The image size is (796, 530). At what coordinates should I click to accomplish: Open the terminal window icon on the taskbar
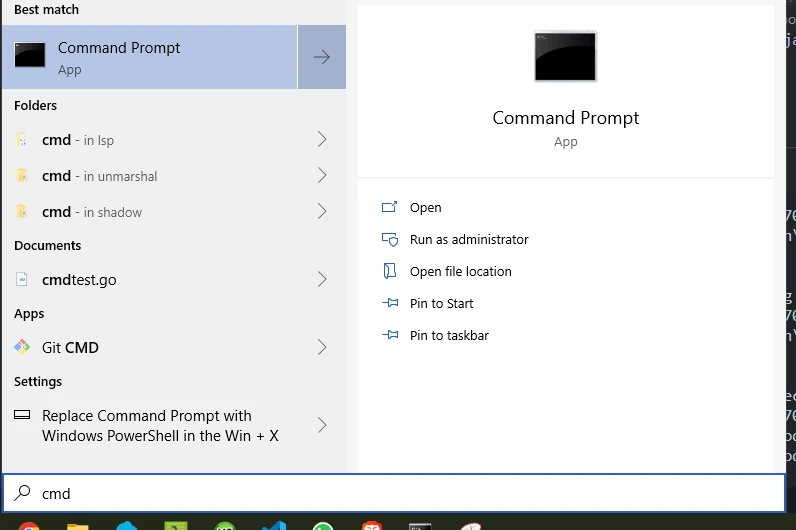(x=420, y=526)
